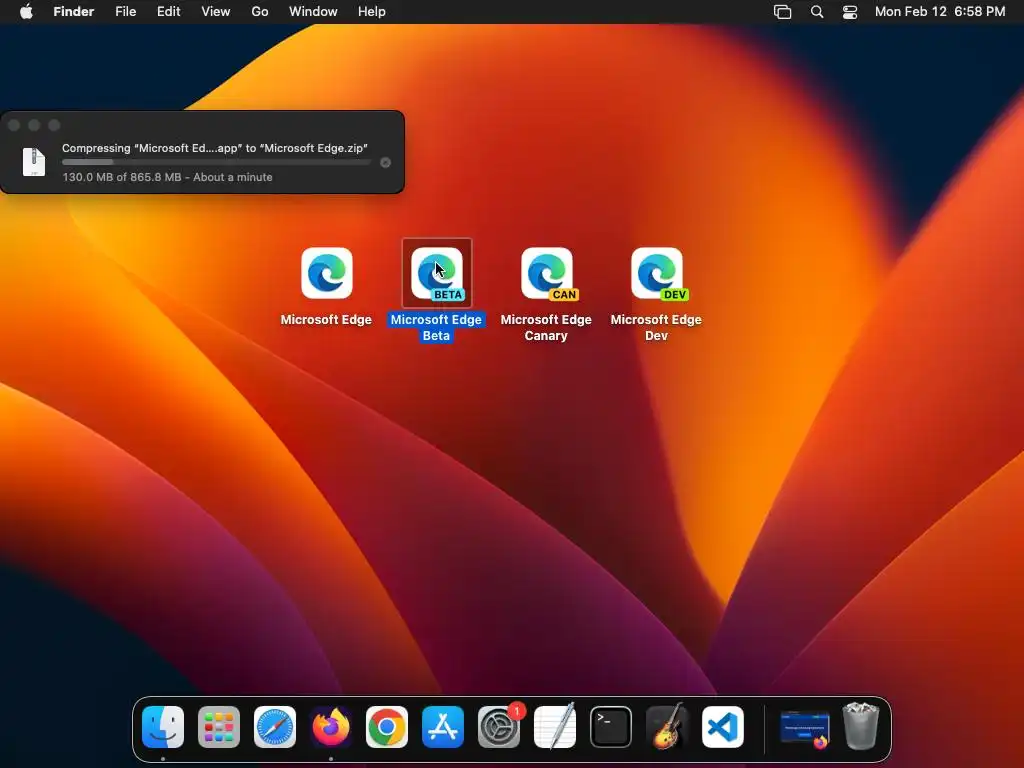Cancel the compression with the stop button

(385, 163)
